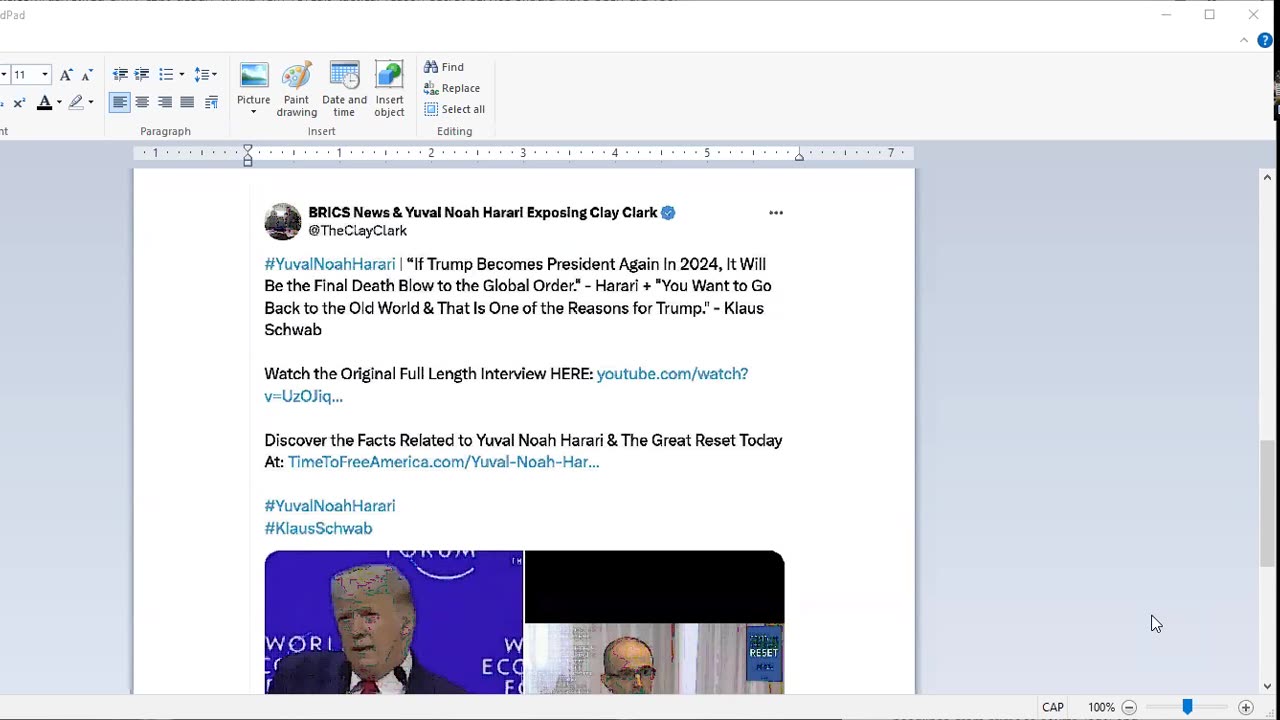The width and height of the screenshot is (1280, 720).
Task: Insert a Paint drawing
Action: click(297, 89)
